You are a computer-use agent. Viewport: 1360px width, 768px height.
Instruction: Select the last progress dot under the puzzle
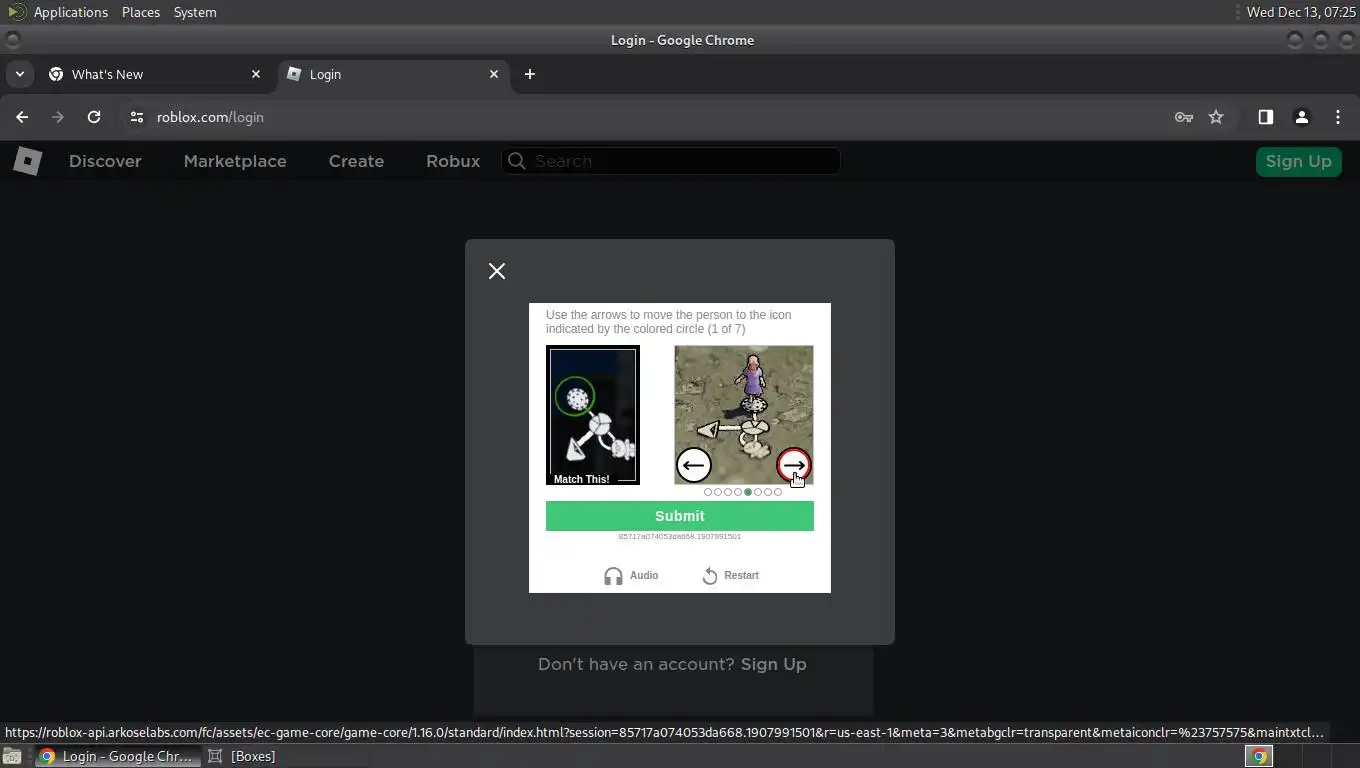coord(778,492)
